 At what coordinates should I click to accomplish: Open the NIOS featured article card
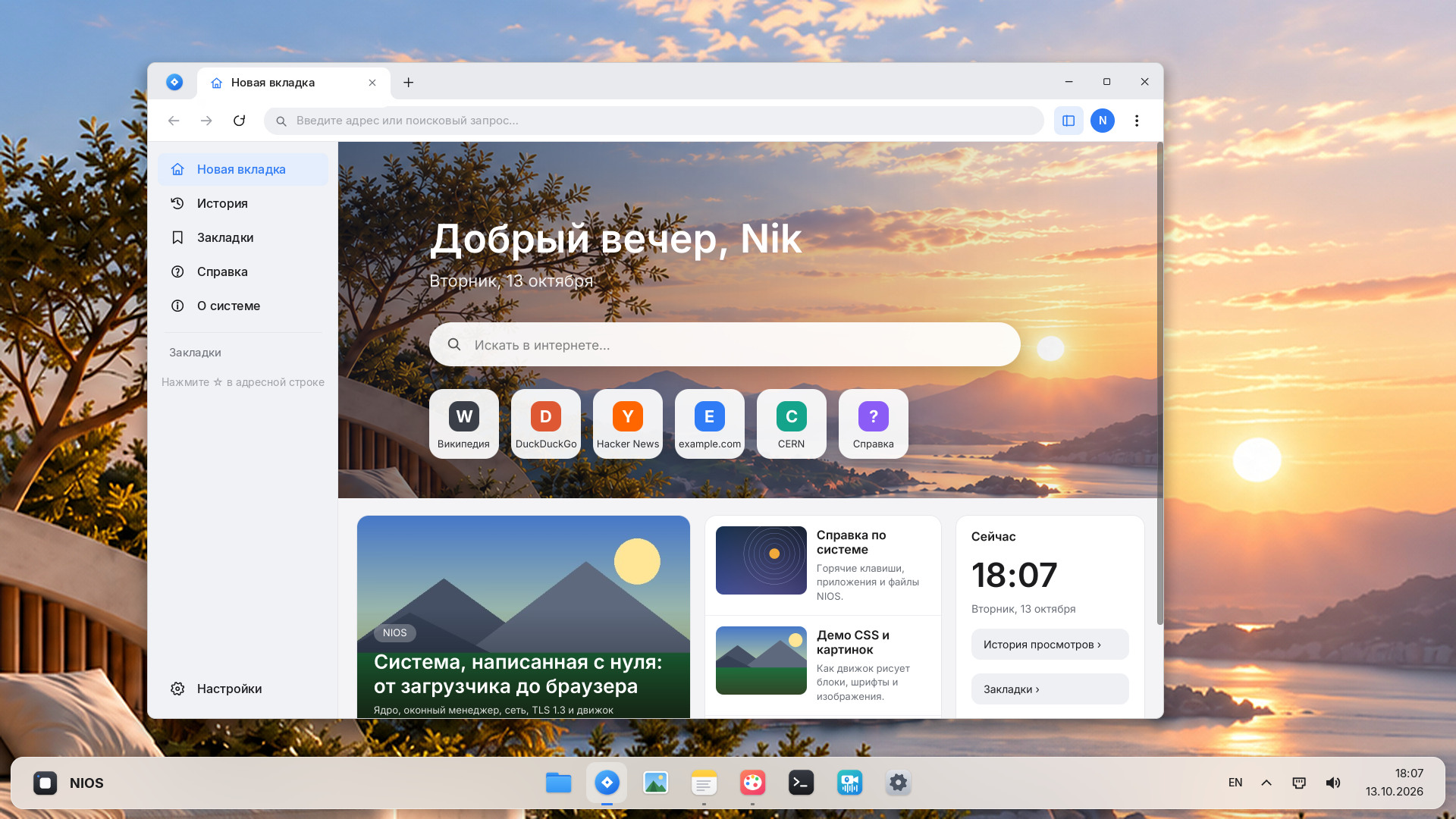point(523,617)
